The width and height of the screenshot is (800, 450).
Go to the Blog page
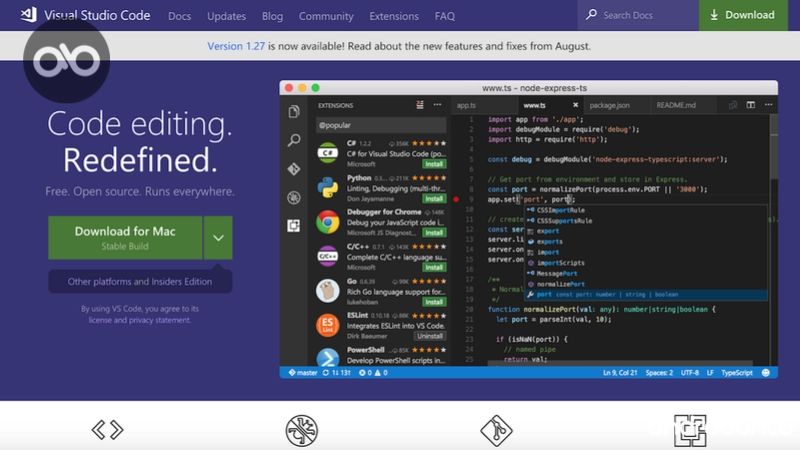tap(272, 16)
